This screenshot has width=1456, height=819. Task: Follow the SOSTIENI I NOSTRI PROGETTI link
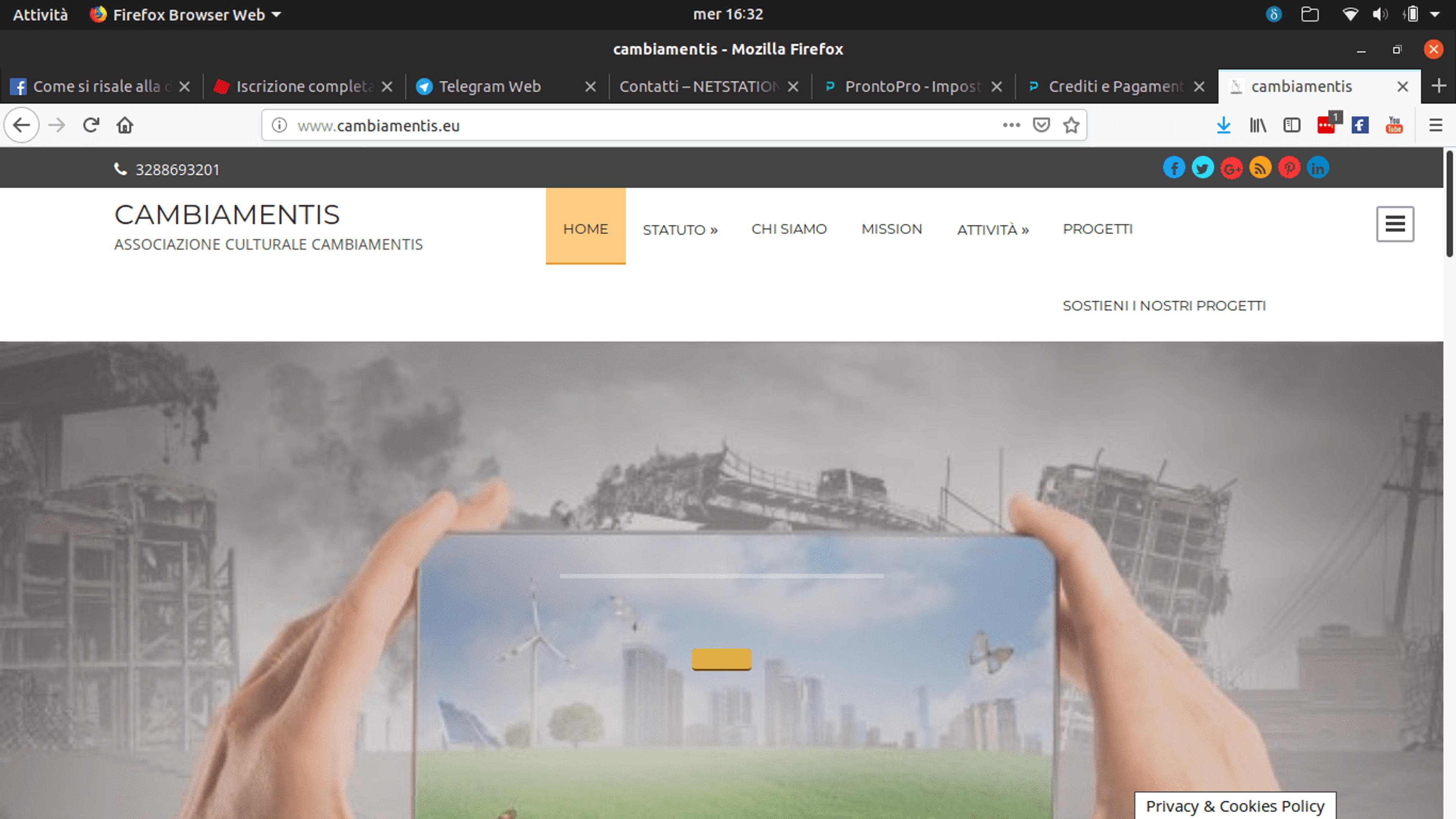point(1164,305)
